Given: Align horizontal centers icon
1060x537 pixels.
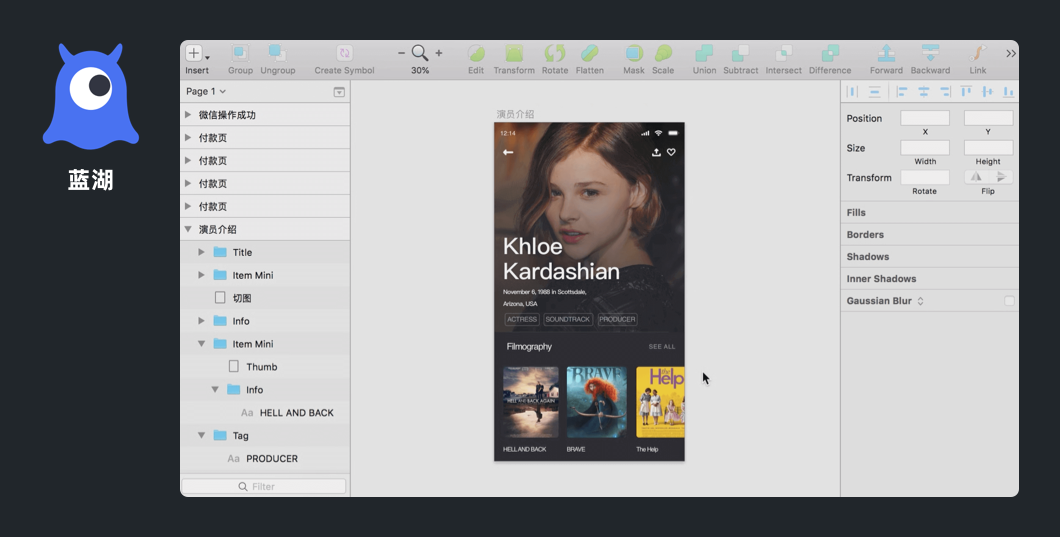Looking at the screenshot, I should coord(923,91).
